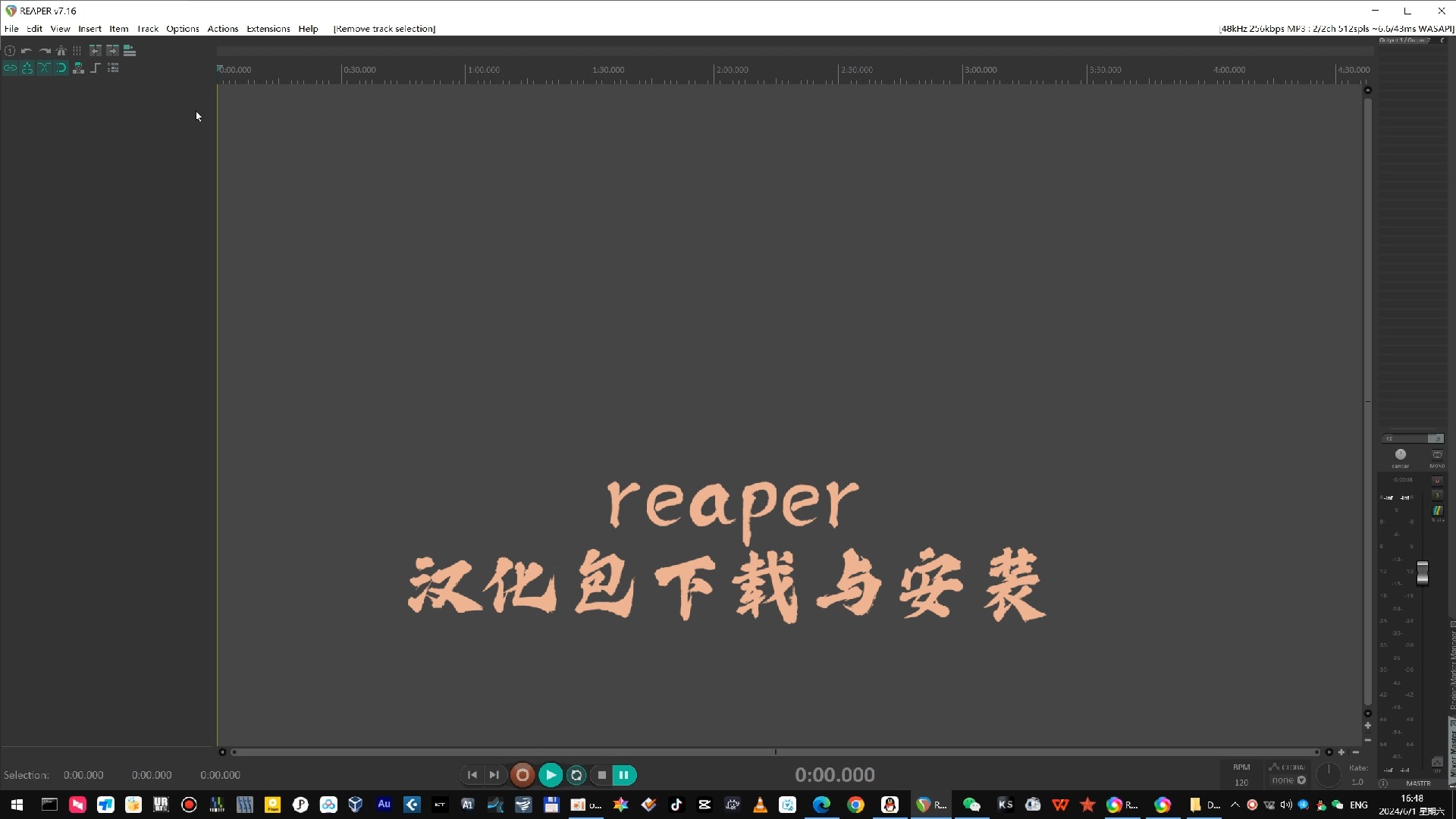Image resolution: width=1456 pixels, height=819 pixels.
Task: Toggle ripple editing icon
Action: pyautogui.click(x=27, y=68)
